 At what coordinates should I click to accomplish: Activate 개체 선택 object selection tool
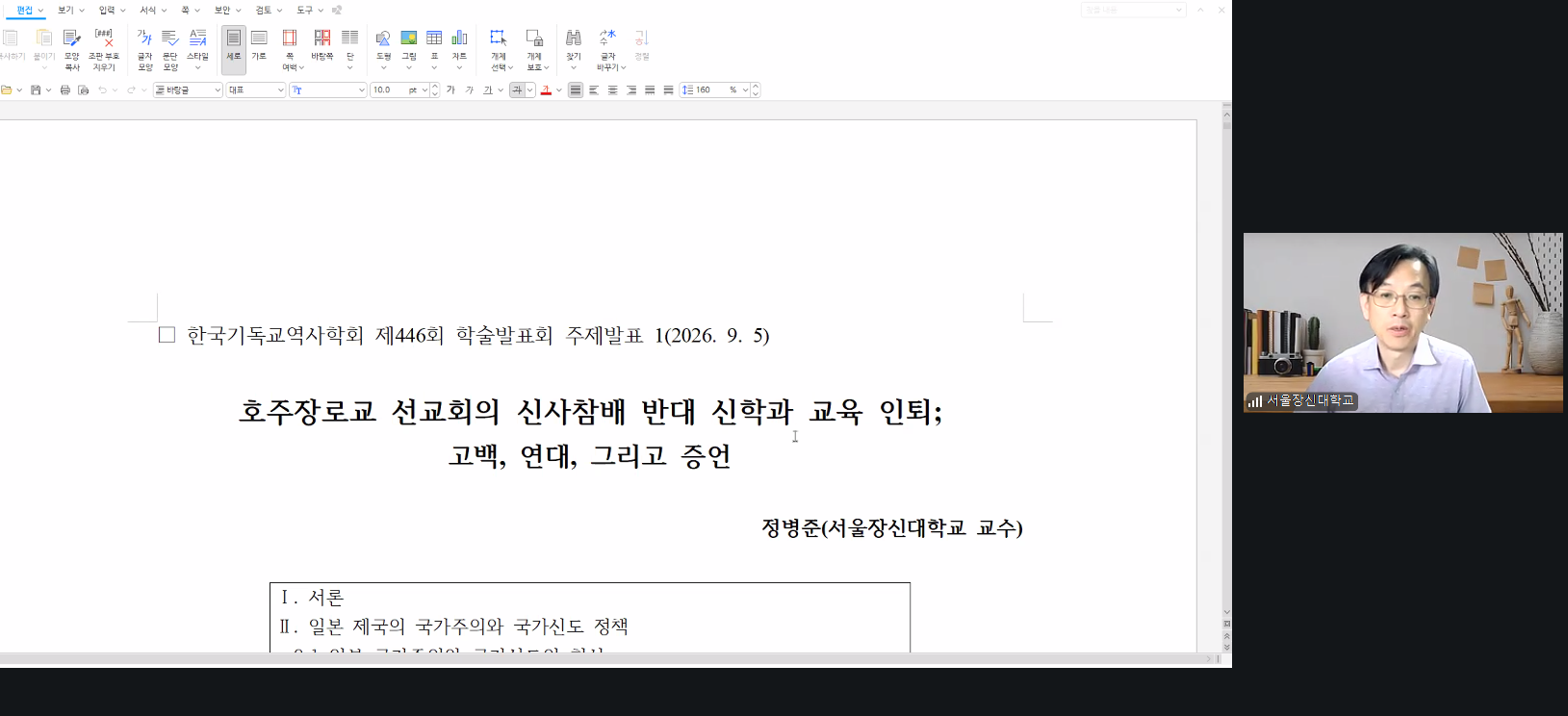tap(499, 49)
